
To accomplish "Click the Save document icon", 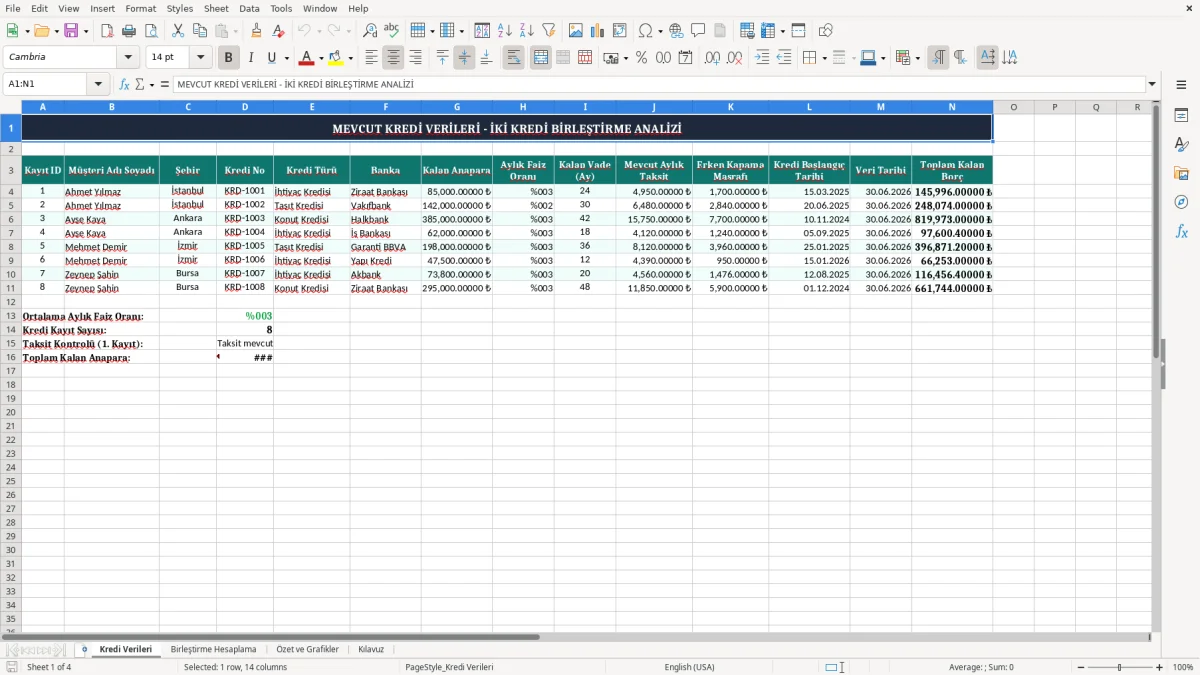I will (71, 31).
